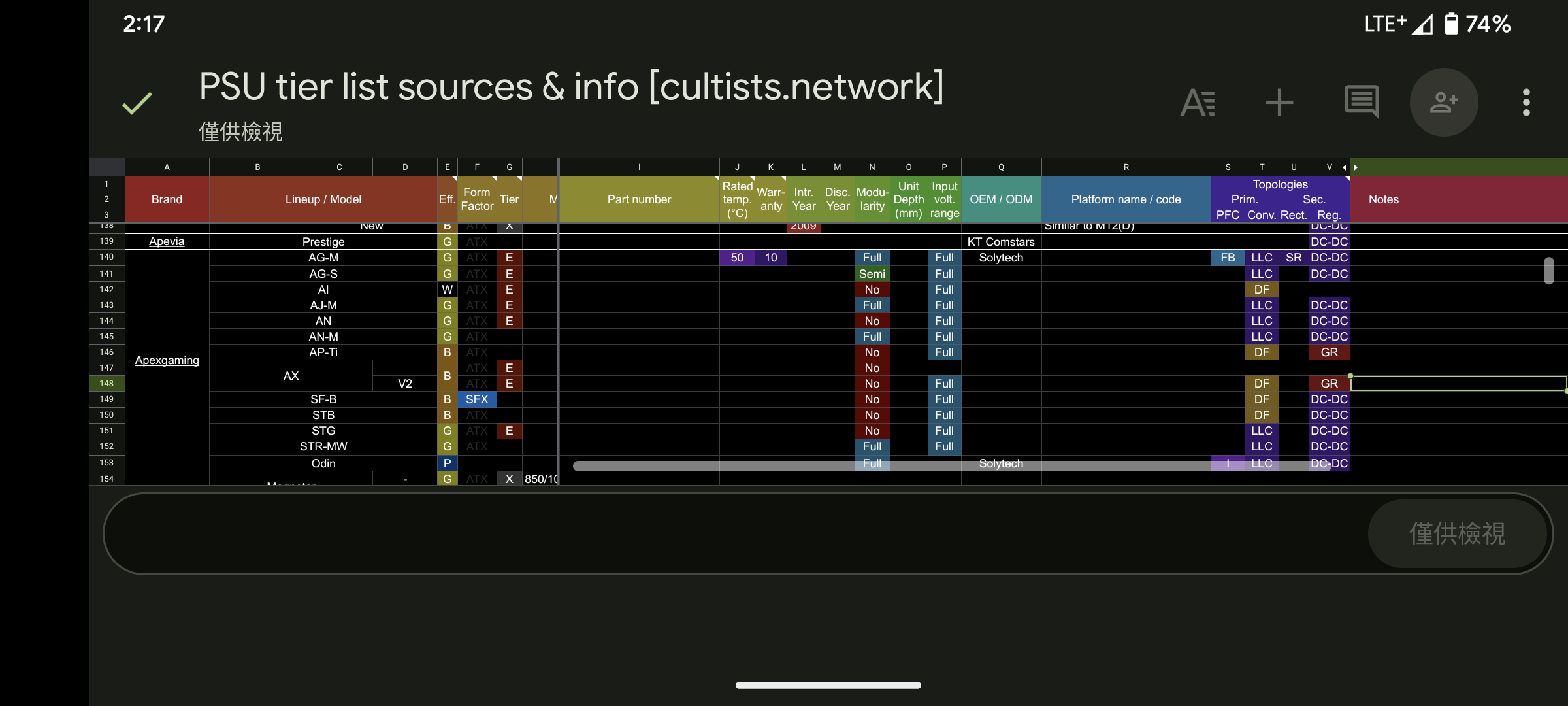Tap the Topologies header cell
The height and width of the screenshot is (706, 1568).
1280,184
